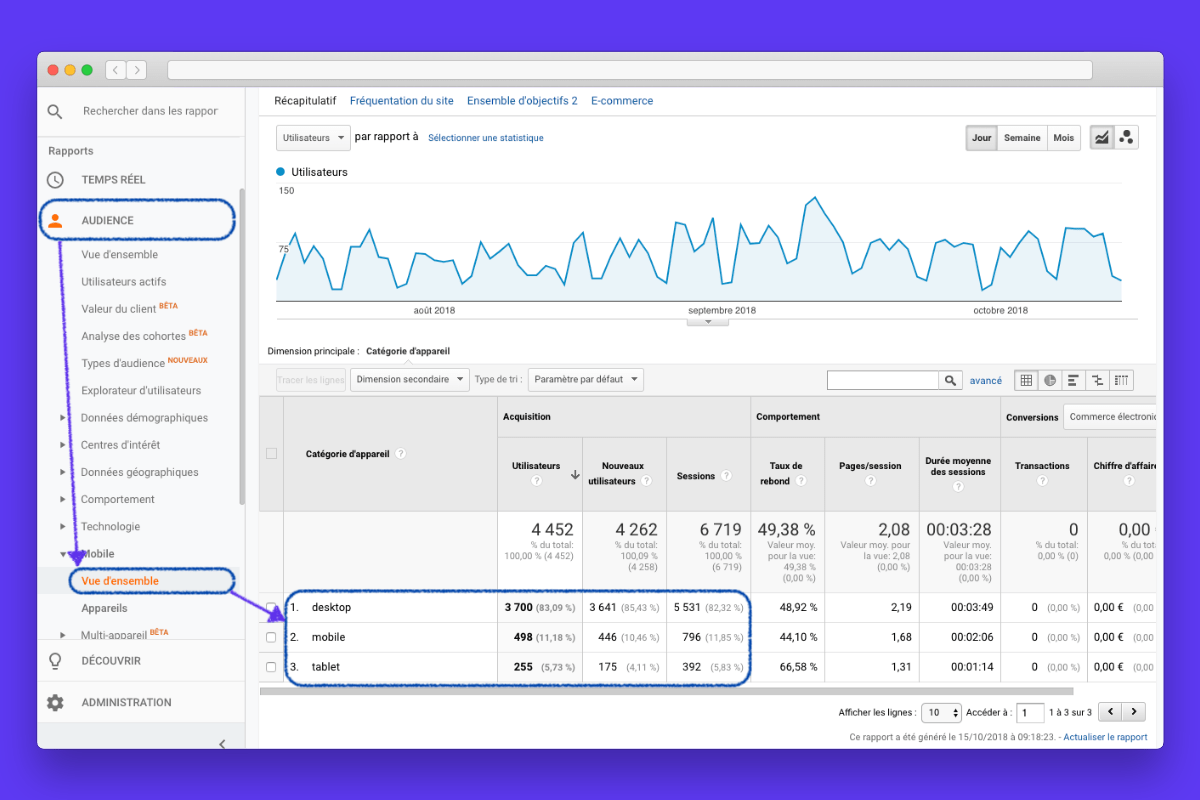Screen dimensions: 1200x800
Task: Switch to percentage pie chart table view
Action: 1049,380
